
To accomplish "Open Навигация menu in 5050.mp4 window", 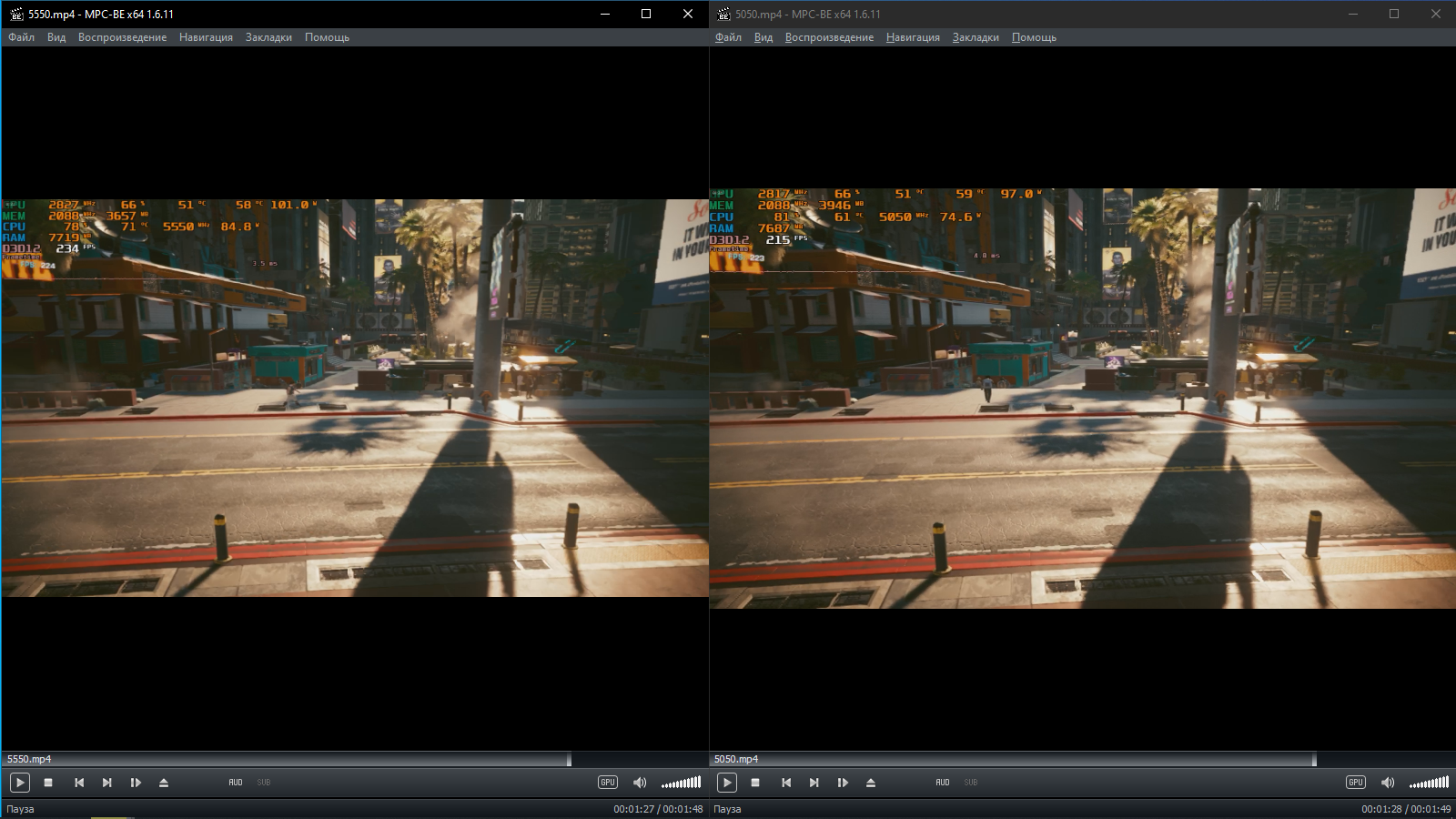I will pyautogui.click(x=913, y=37).
